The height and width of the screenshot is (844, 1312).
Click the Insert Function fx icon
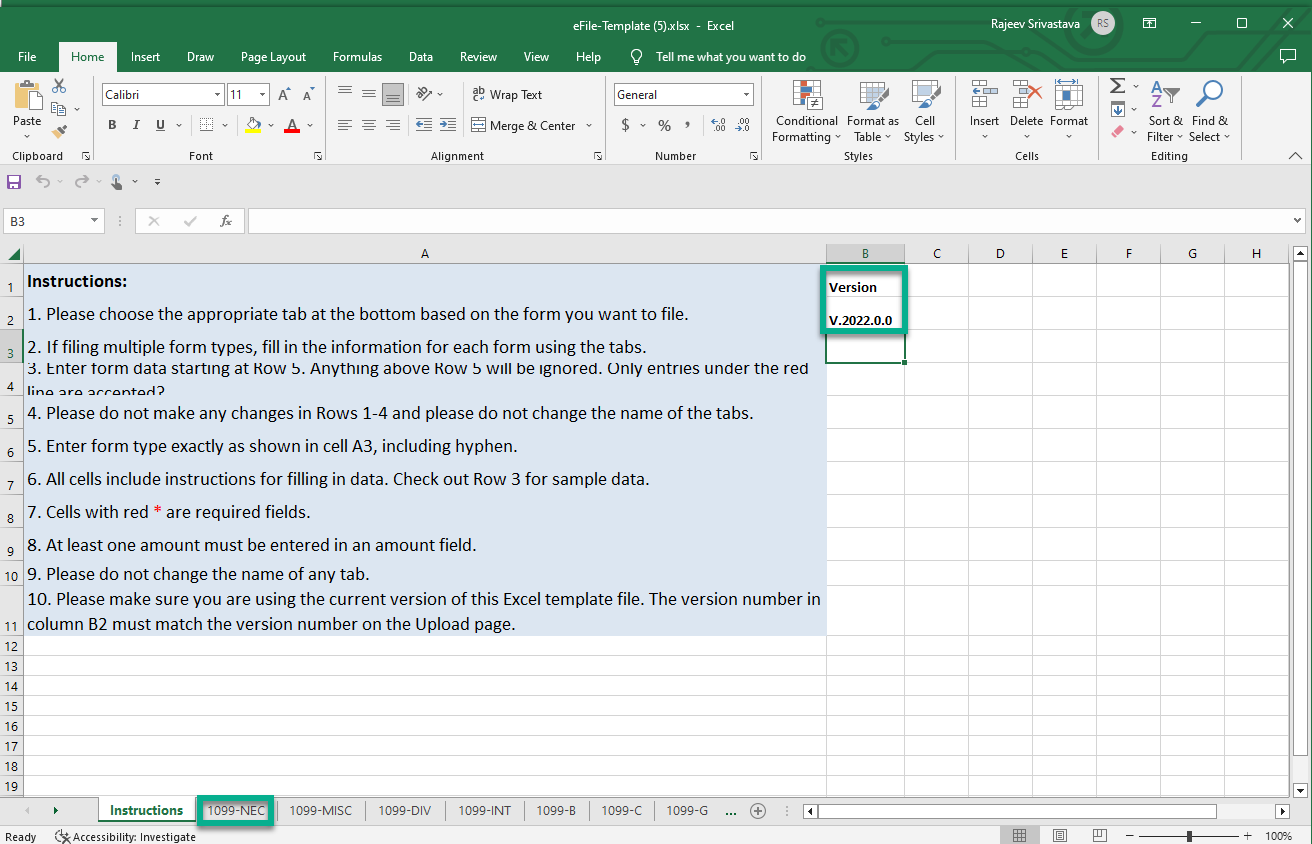coord(226,221)
